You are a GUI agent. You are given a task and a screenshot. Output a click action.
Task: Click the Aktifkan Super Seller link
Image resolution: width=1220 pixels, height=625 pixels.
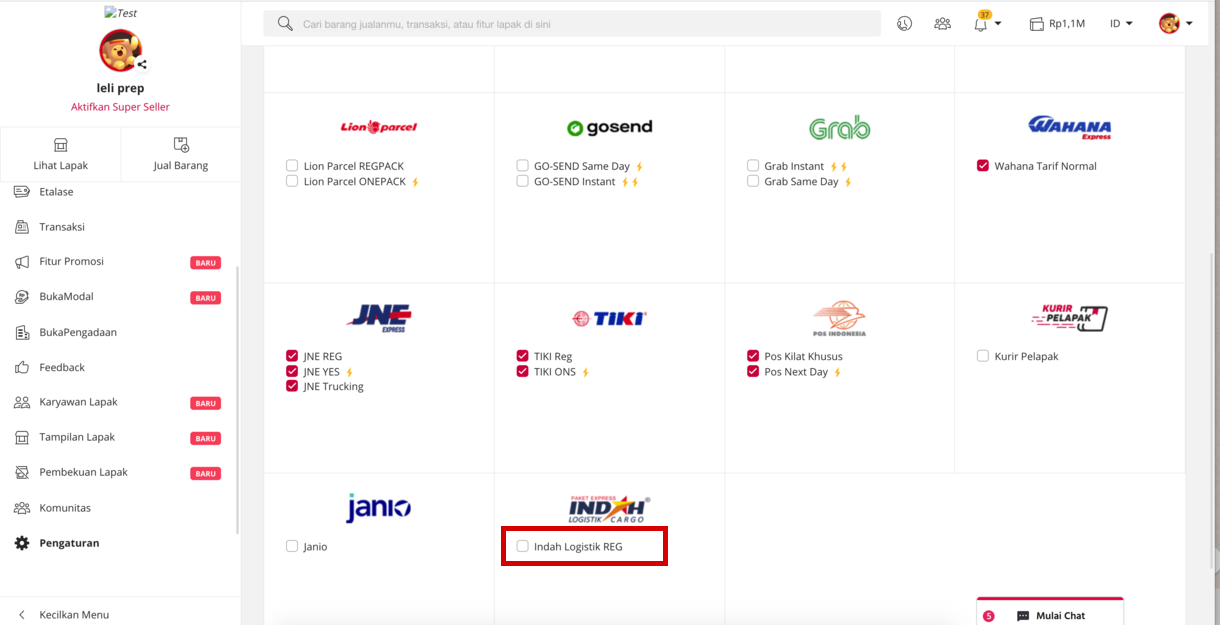[x=120, y=107]
